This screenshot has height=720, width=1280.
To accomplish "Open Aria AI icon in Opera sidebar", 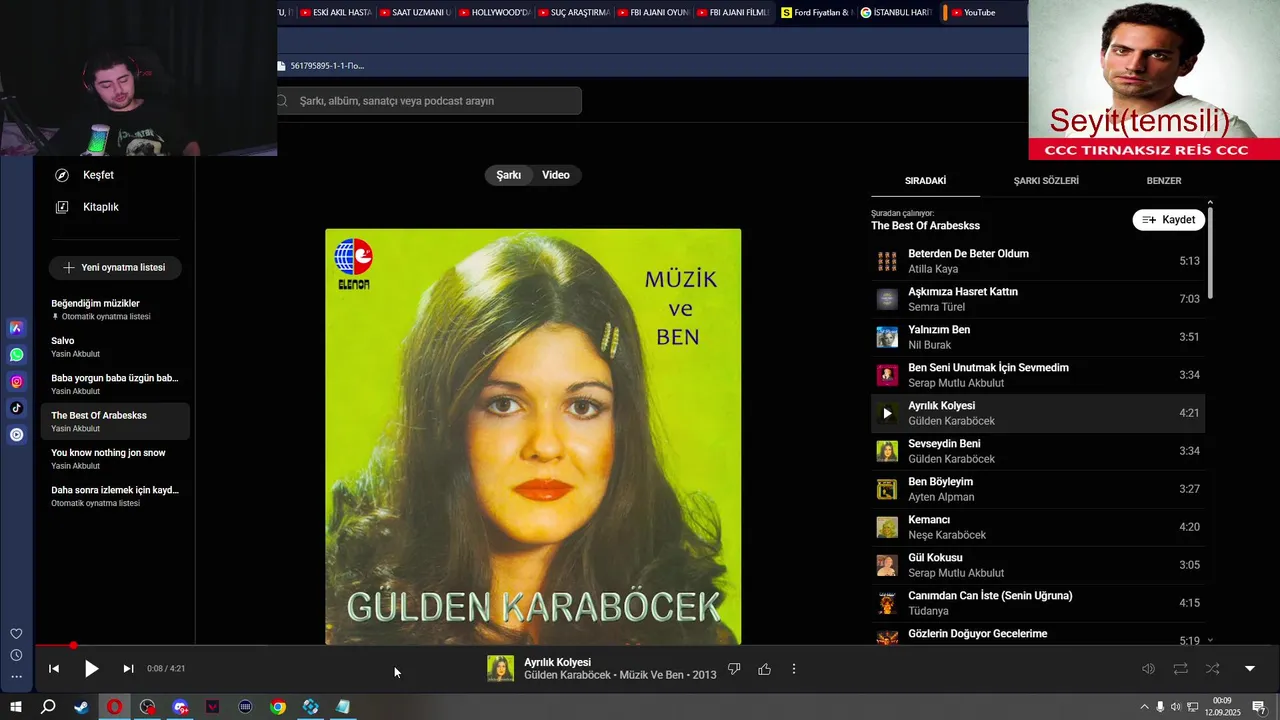I will 16,328.
